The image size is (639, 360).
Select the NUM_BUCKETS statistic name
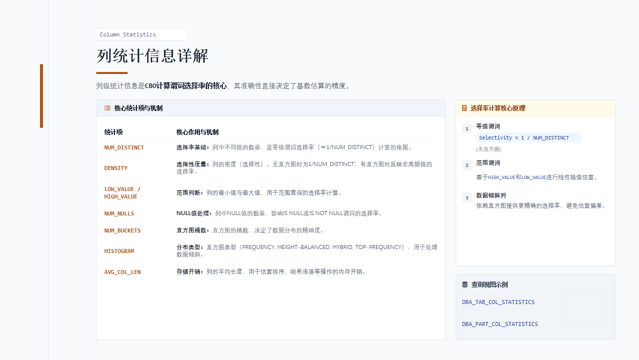click(x=122, y=231)
